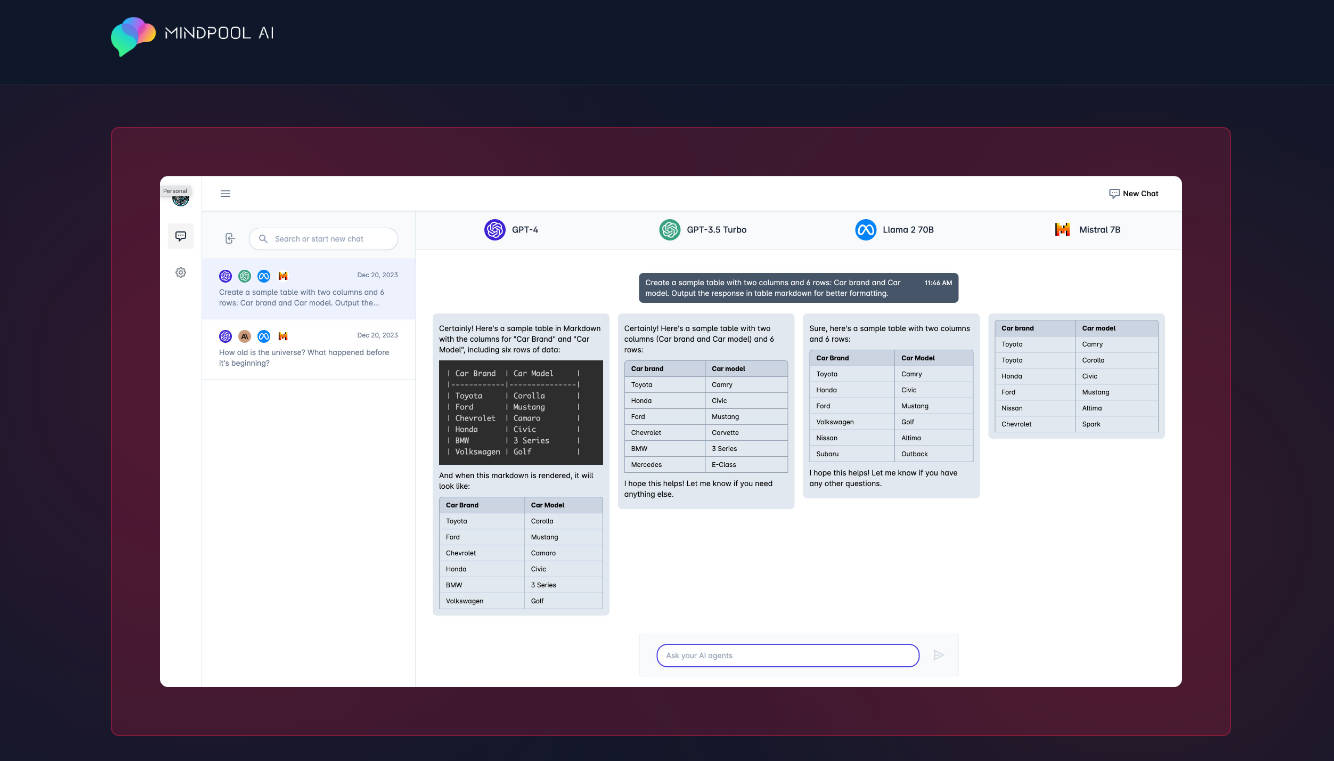
Task: Collapse the chat list panel icon
Action: [x=230, y=239]
